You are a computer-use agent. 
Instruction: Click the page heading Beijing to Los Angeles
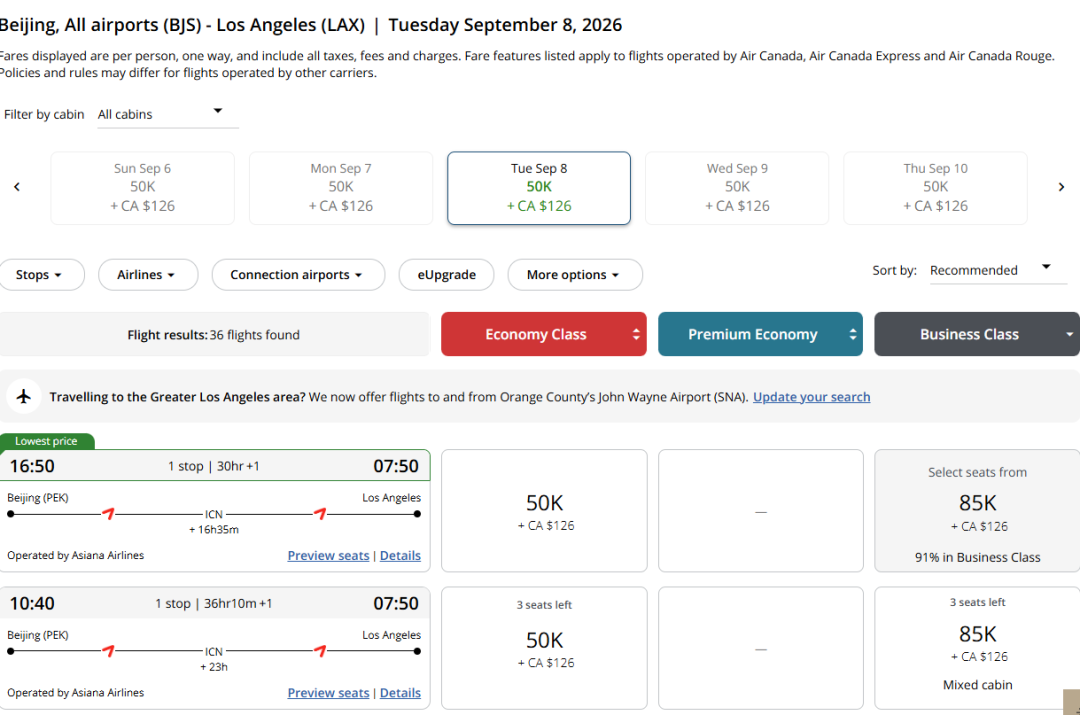click(x=311, y=25)
